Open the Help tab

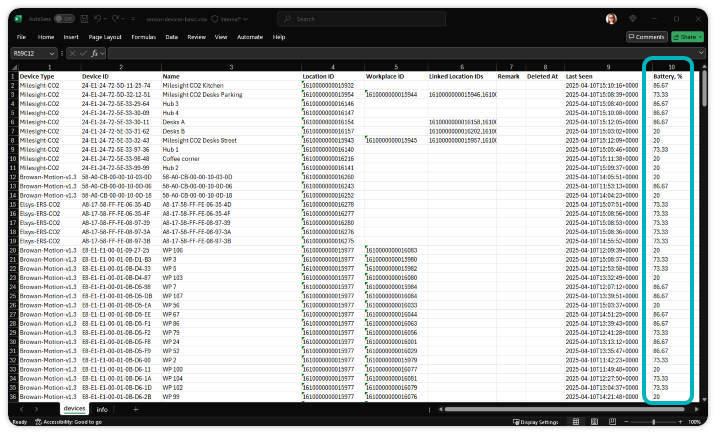(x=279, y=37)
